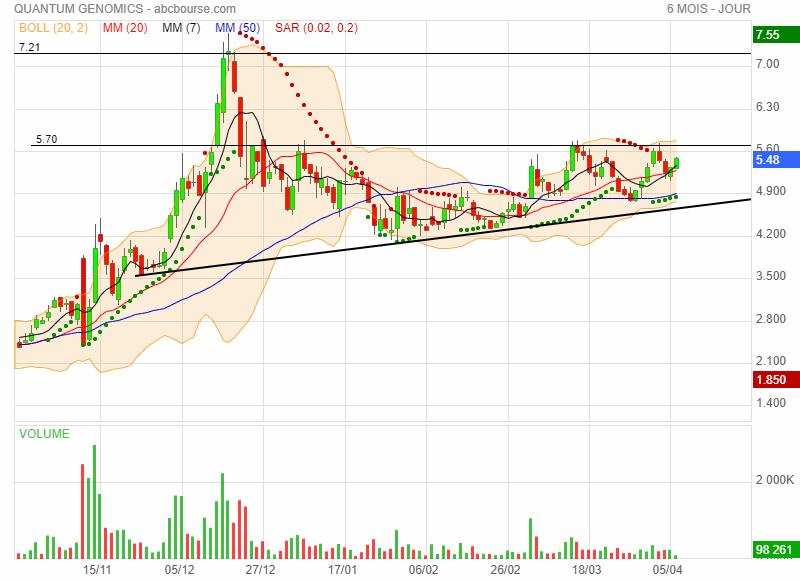Click the 2.800 price axis label
The image size is (800, 580).
[x=771, y=319]
